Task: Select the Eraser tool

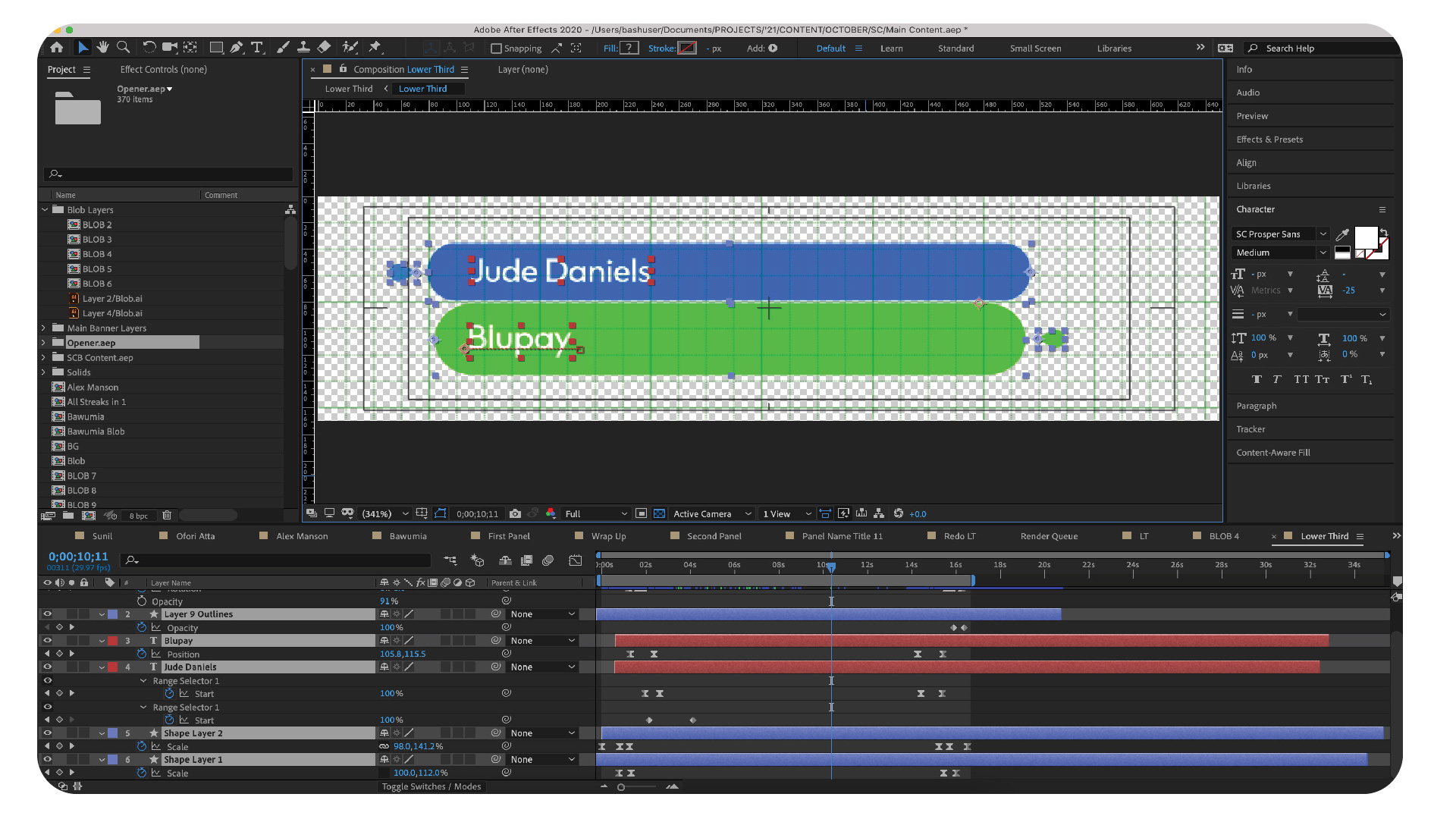Action: 324,48
